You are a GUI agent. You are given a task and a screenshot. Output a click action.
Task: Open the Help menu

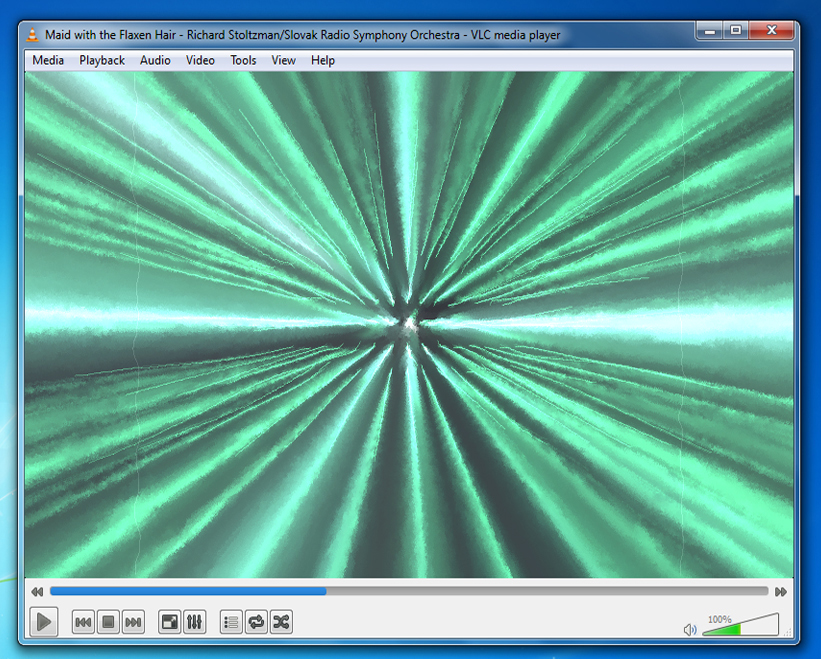[x=323, y=60]
